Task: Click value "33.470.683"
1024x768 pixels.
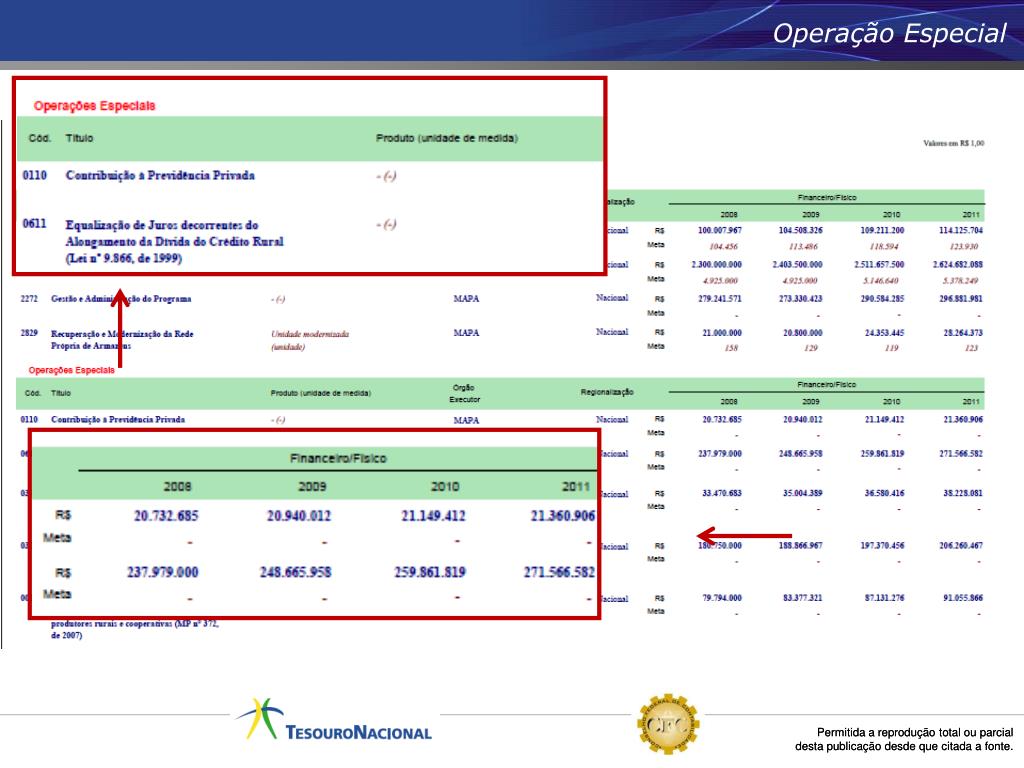Action: (x=722, y=493)
